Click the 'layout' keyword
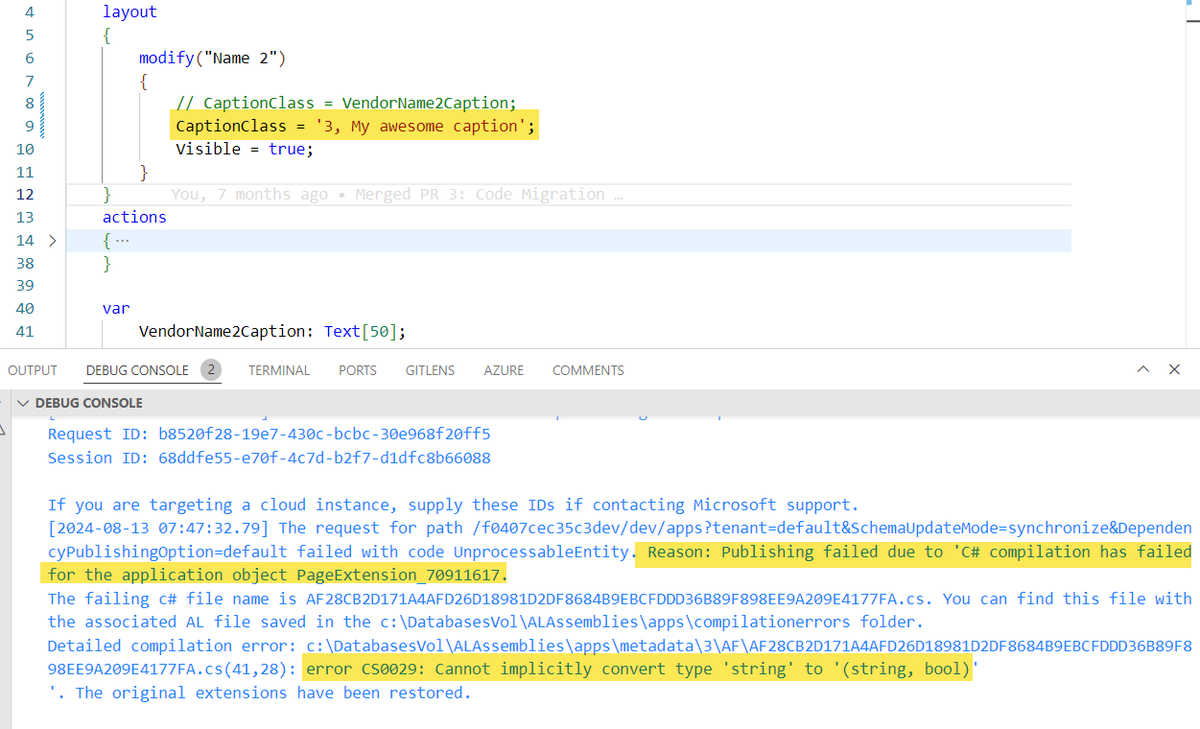1200x729 pixels. pos(130,13)
